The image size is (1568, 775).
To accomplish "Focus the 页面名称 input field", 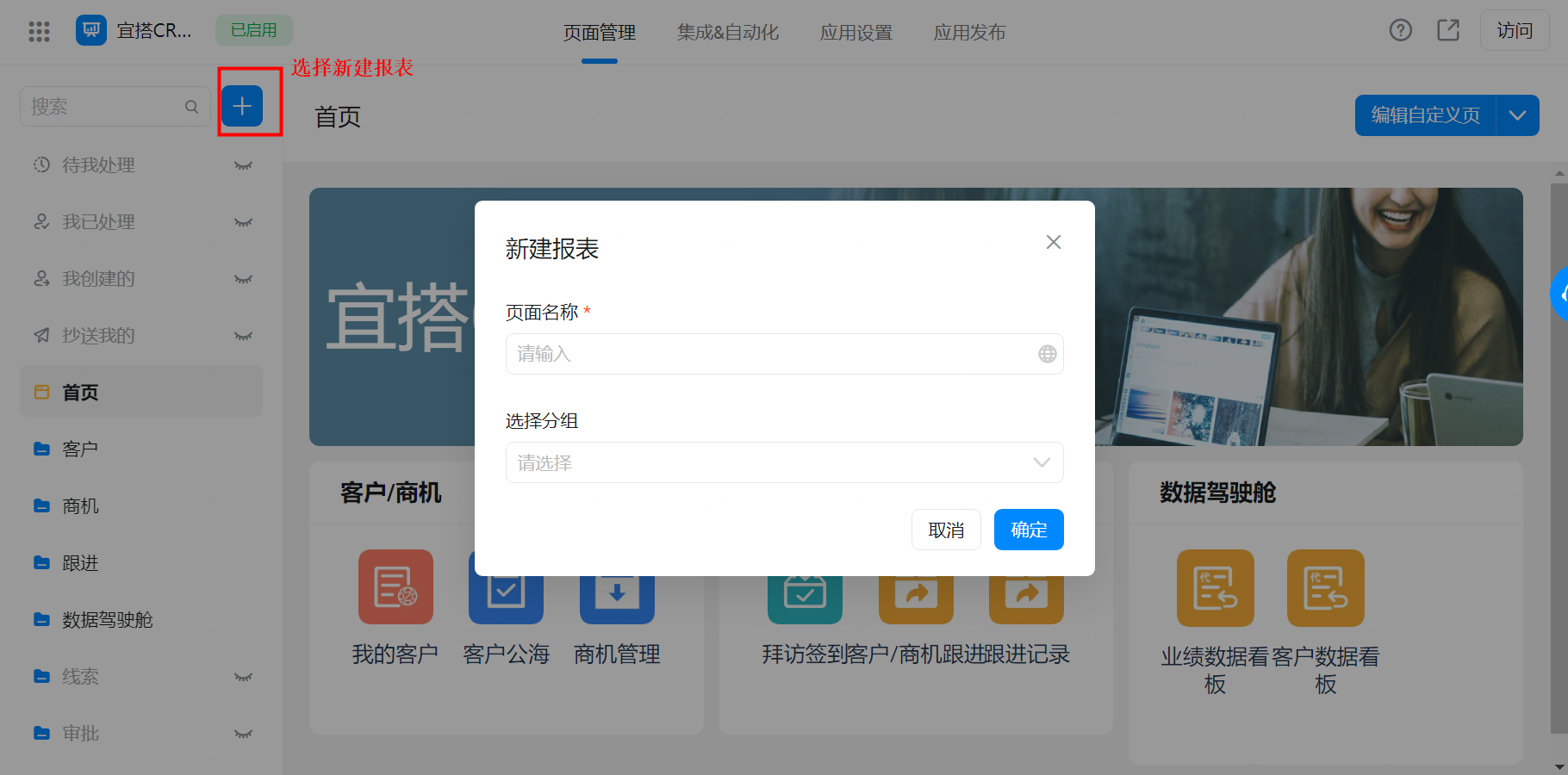I will (x=785, y=354).
